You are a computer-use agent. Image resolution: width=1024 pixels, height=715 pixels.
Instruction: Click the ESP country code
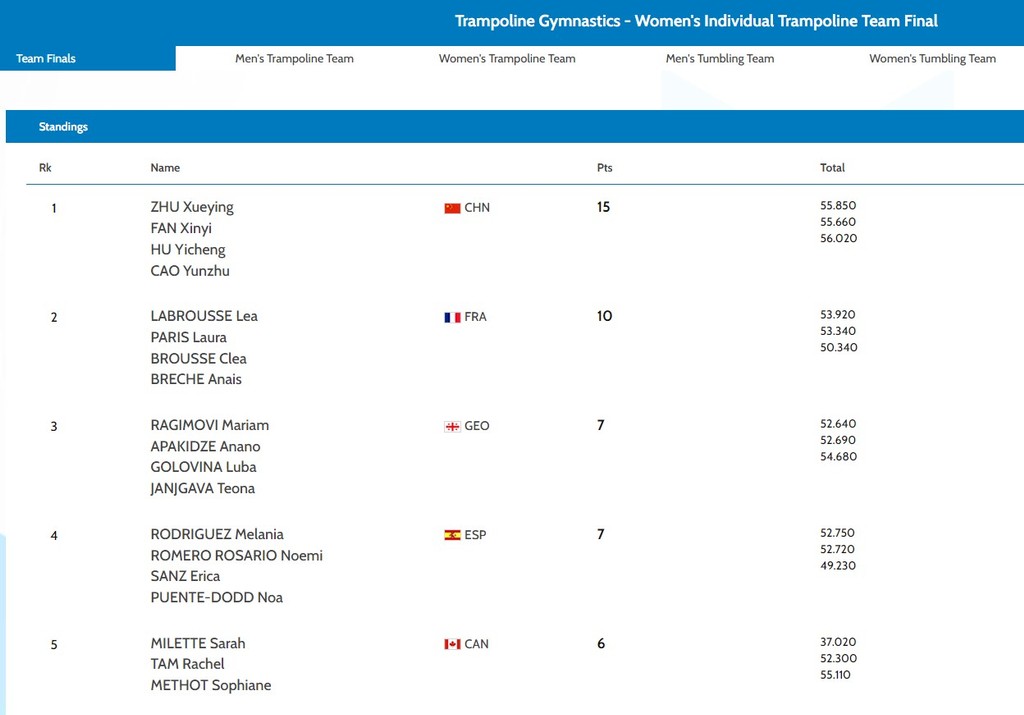point(475,535)
